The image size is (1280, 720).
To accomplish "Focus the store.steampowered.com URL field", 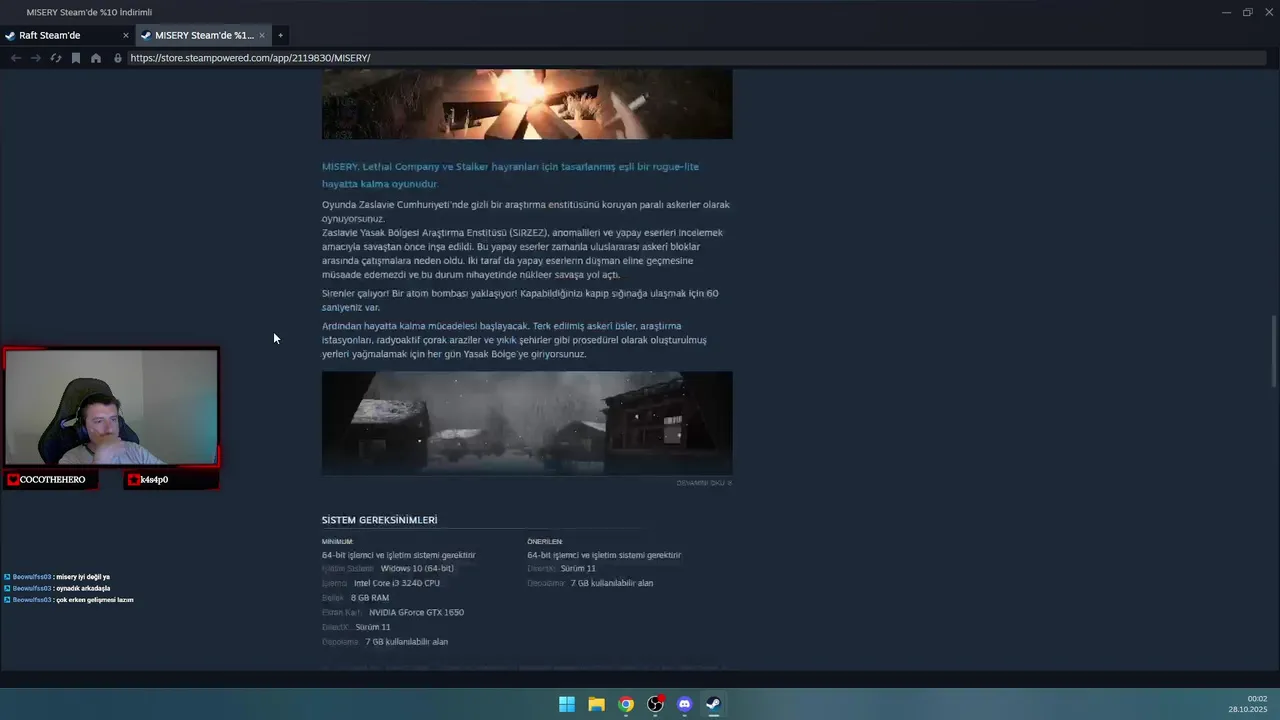I will (696, 58).
